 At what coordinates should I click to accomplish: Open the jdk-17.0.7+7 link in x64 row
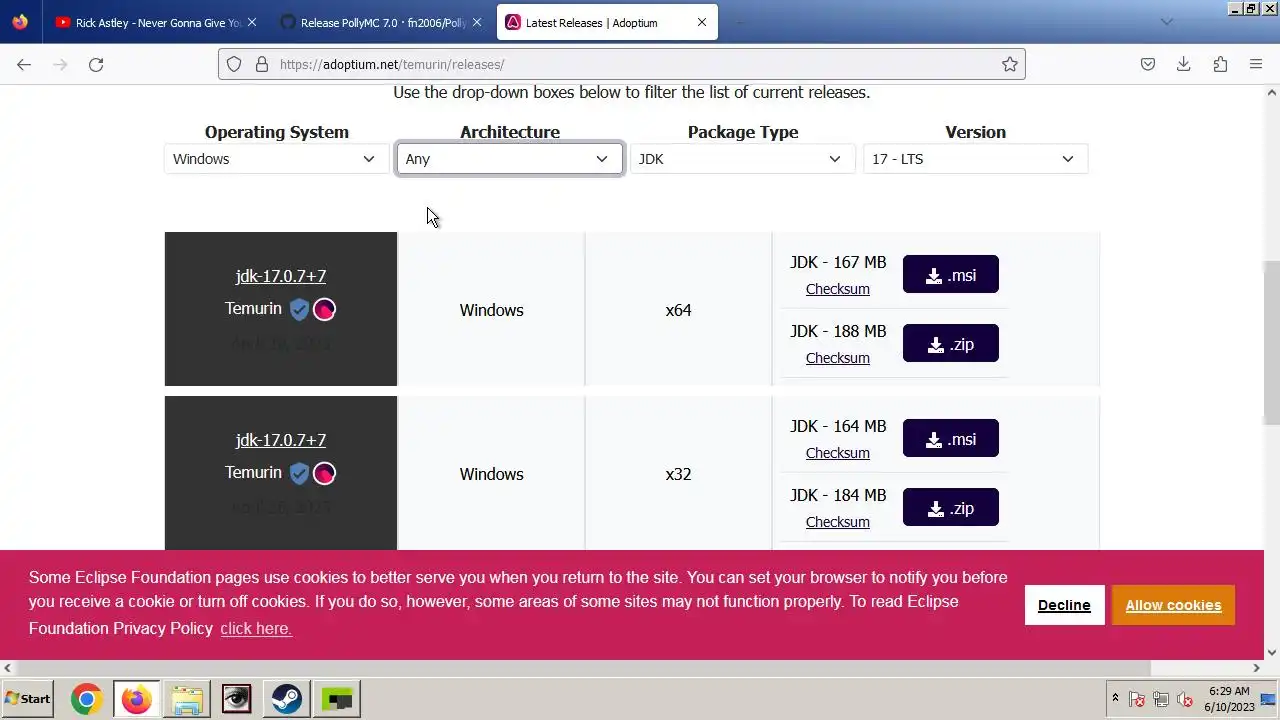(281, 276)
